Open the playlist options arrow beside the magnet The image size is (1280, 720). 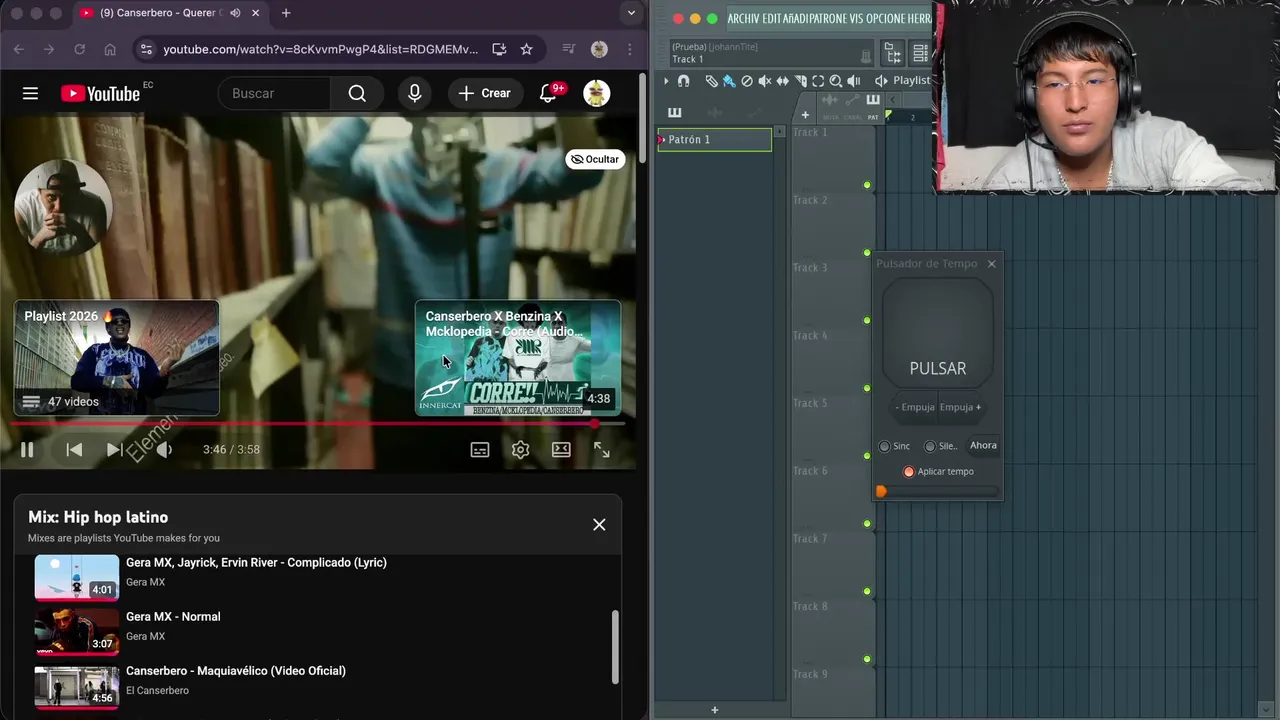tap(666, 81)
